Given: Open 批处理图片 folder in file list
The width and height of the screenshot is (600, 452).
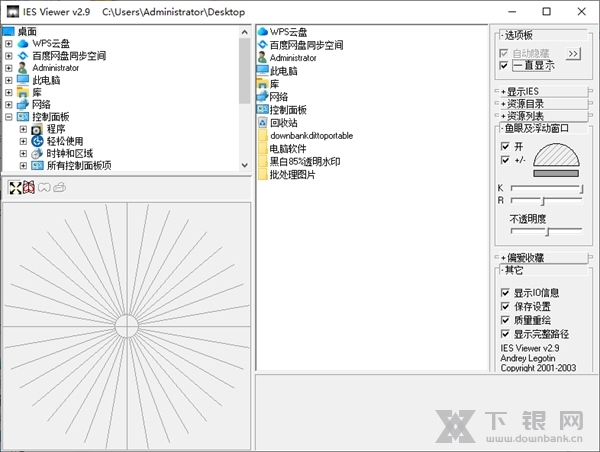Looking at the screenshot, I should (287, 175).
